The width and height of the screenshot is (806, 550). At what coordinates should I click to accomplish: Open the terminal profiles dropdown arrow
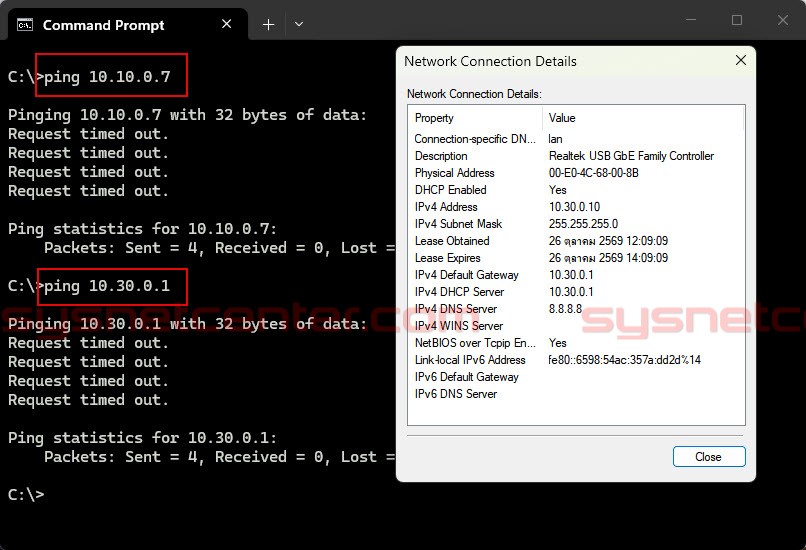coord(299,24)
